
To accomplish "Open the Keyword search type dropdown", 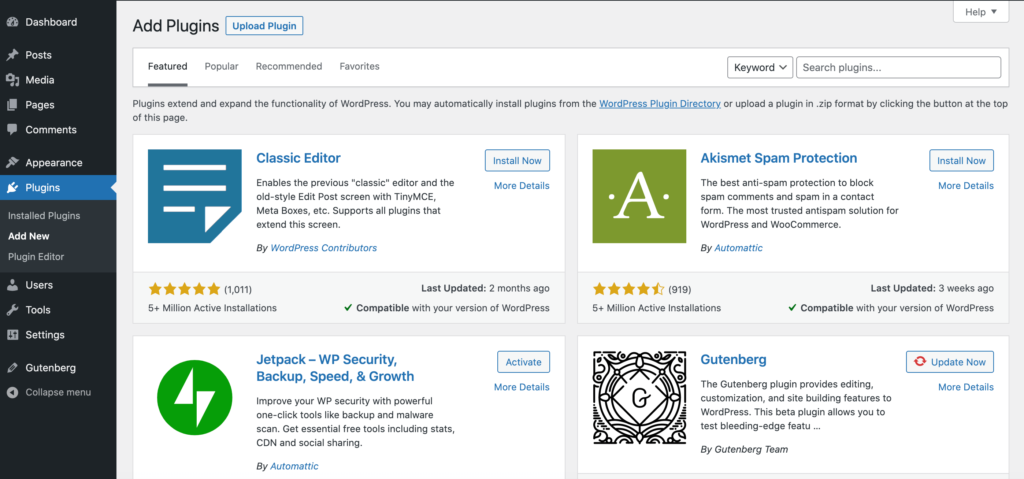I will (760, 67).
